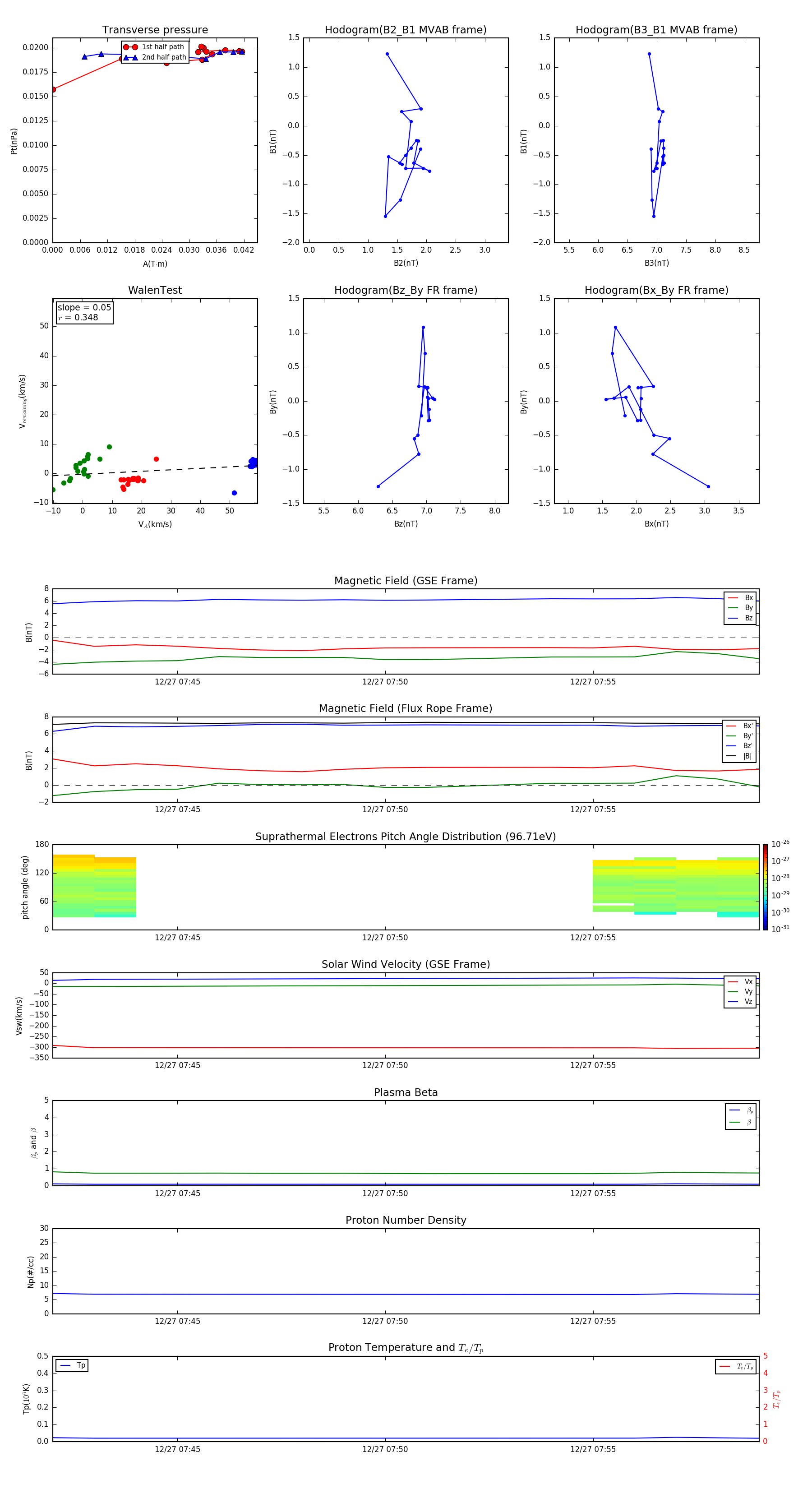This screenshot has height=1489, width=812.
Task: Click the 'A(T·m)' x-axis label
Action: coord(155,264)
